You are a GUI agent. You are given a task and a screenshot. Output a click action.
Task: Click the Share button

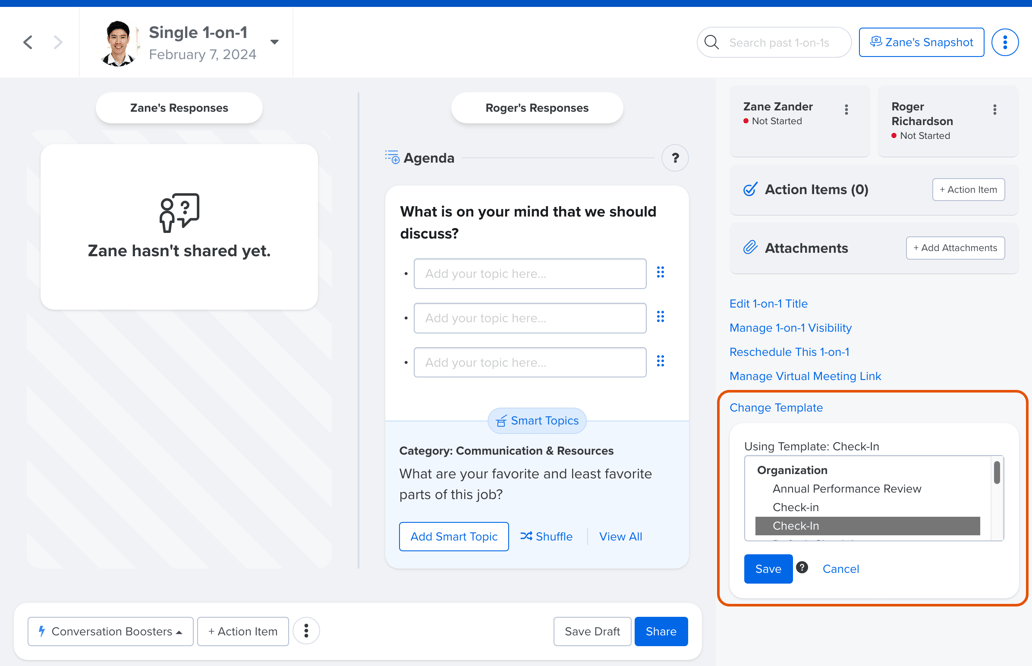(660, 631)
